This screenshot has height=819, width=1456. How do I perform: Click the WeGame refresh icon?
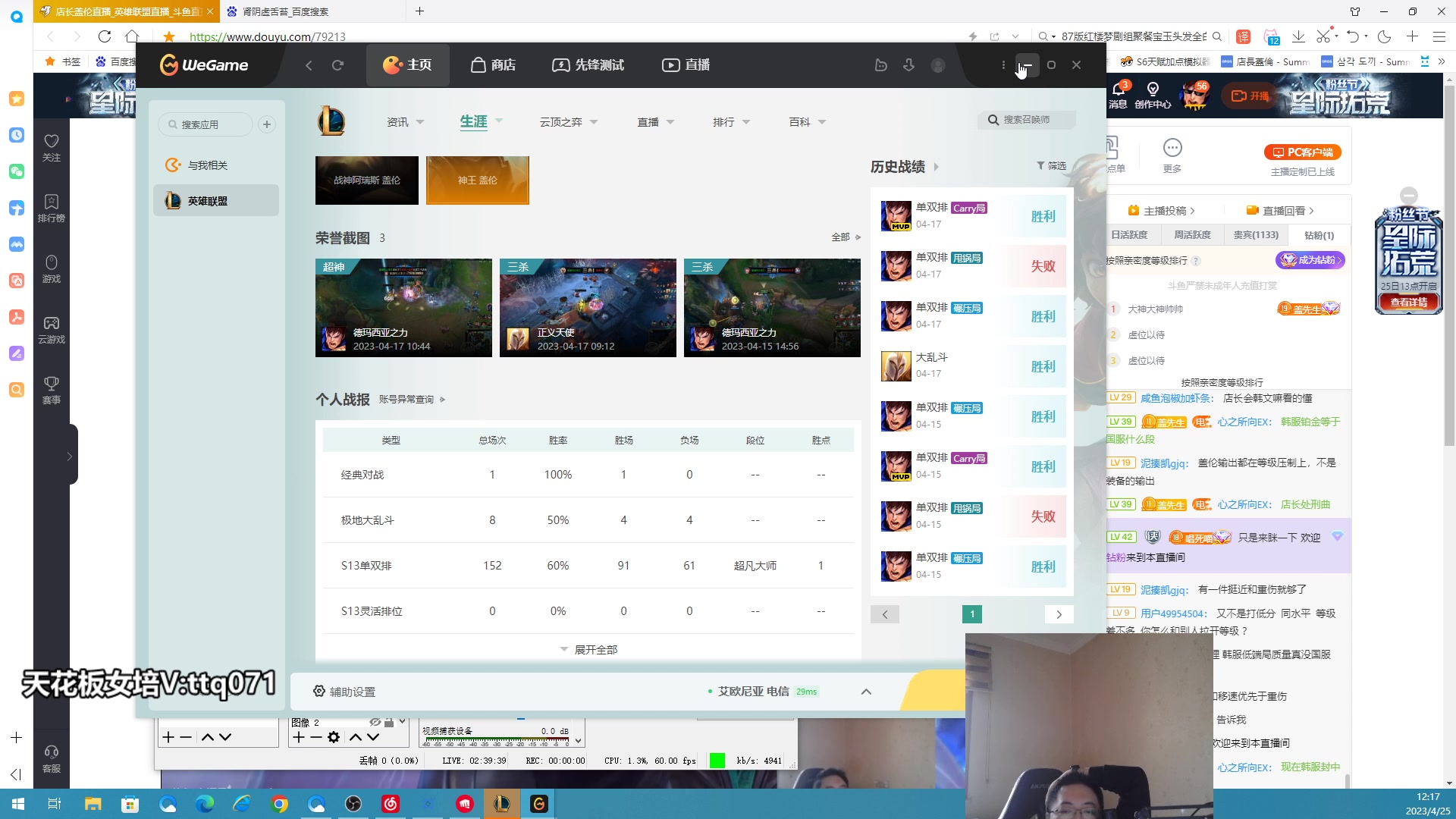coord(337,65)
